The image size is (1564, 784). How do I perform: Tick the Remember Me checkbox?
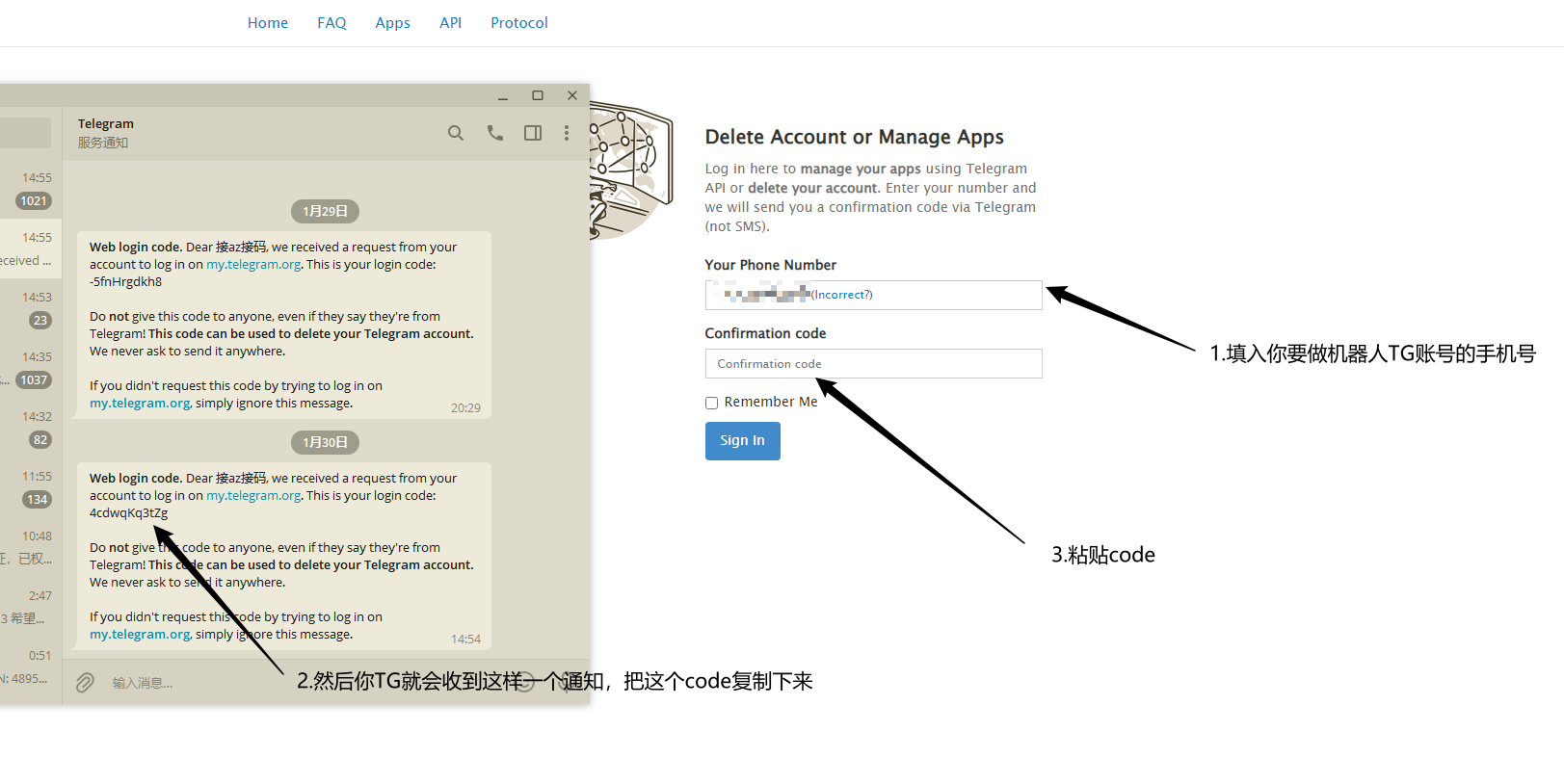(711, 403)
